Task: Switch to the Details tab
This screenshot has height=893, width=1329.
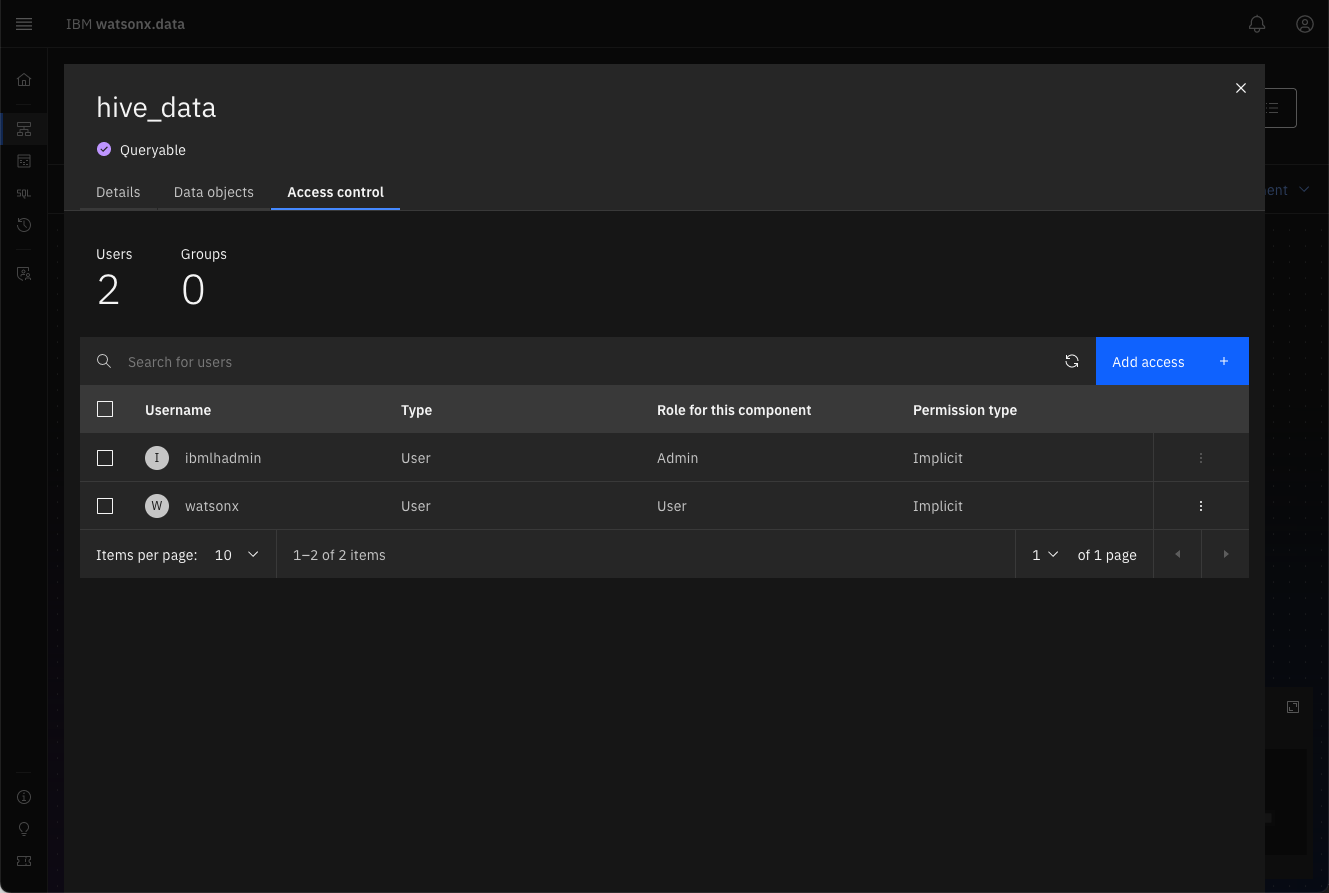Action: (118, 192)
